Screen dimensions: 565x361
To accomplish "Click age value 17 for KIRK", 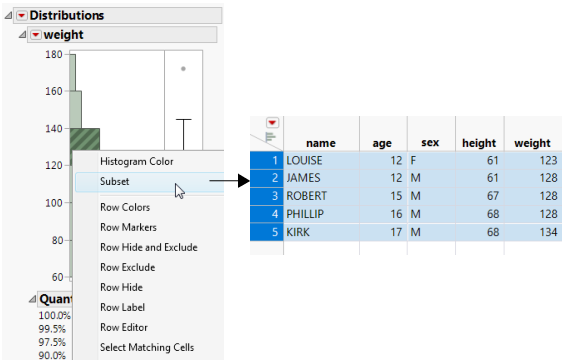I will (383, 232).
